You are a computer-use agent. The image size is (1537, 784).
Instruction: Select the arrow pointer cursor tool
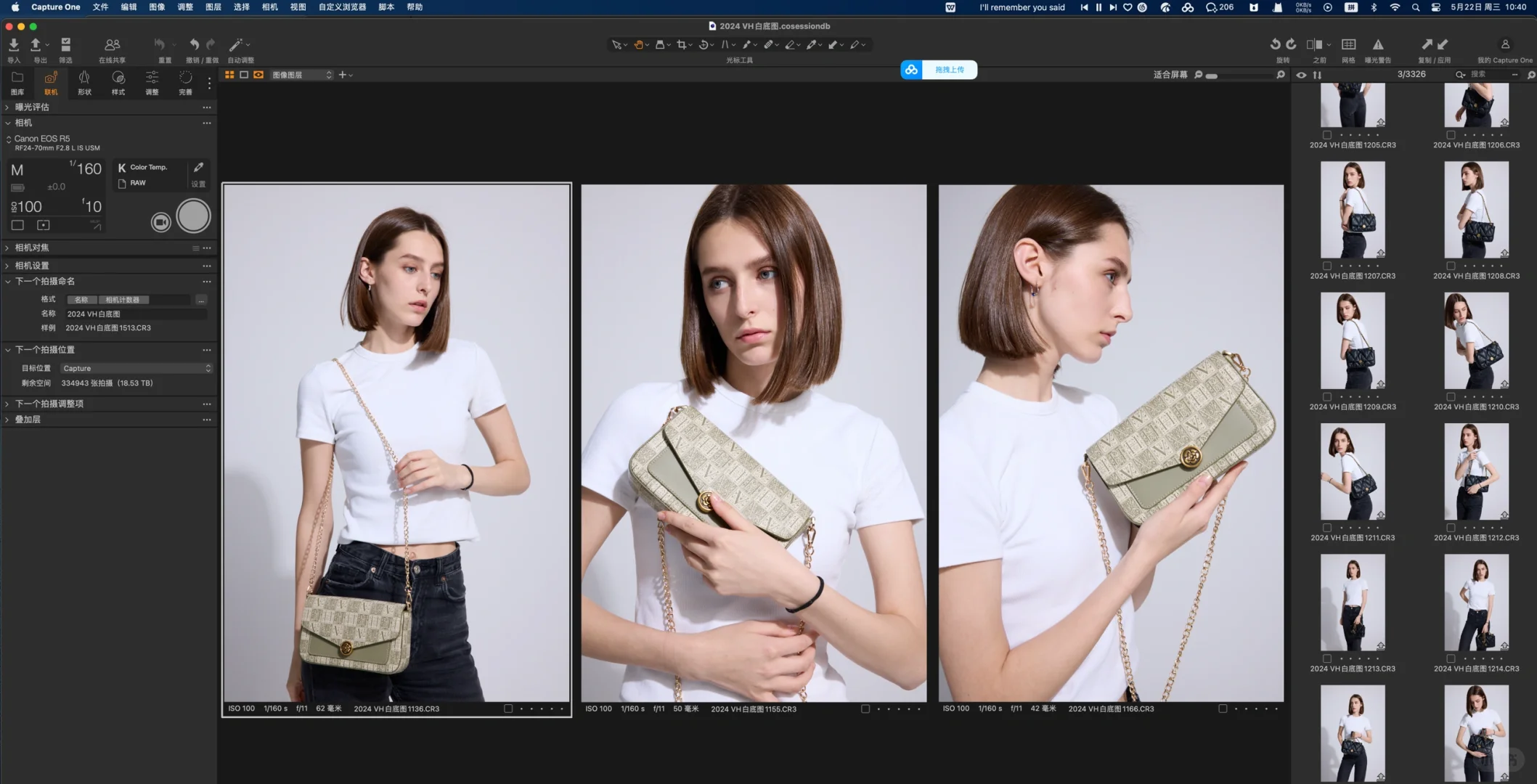pos(616,45)
